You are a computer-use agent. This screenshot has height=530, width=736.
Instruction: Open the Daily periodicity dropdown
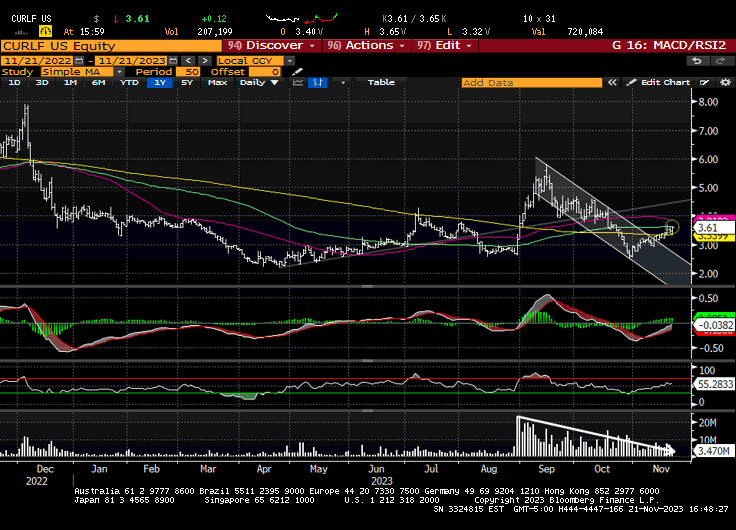pos(259,83)
